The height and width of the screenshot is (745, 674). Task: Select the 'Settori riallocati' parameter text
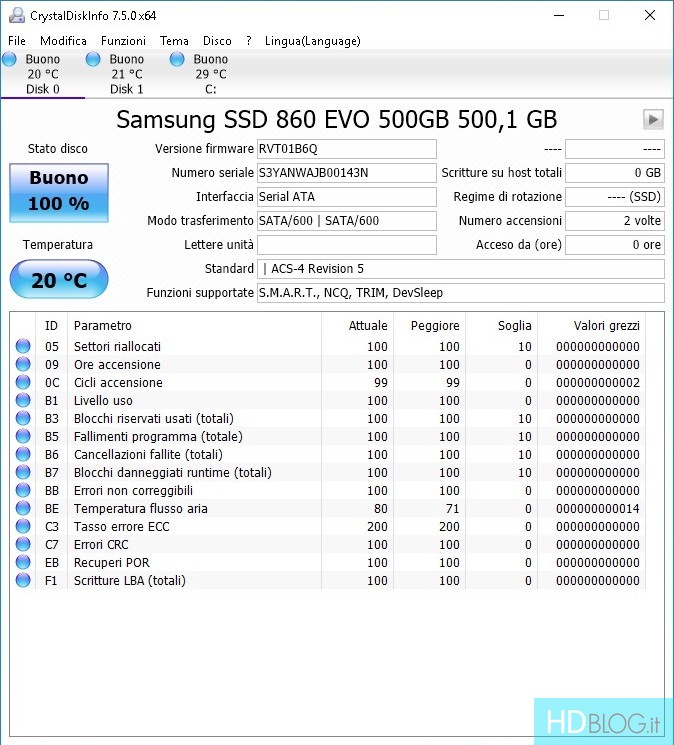[117, 346]
